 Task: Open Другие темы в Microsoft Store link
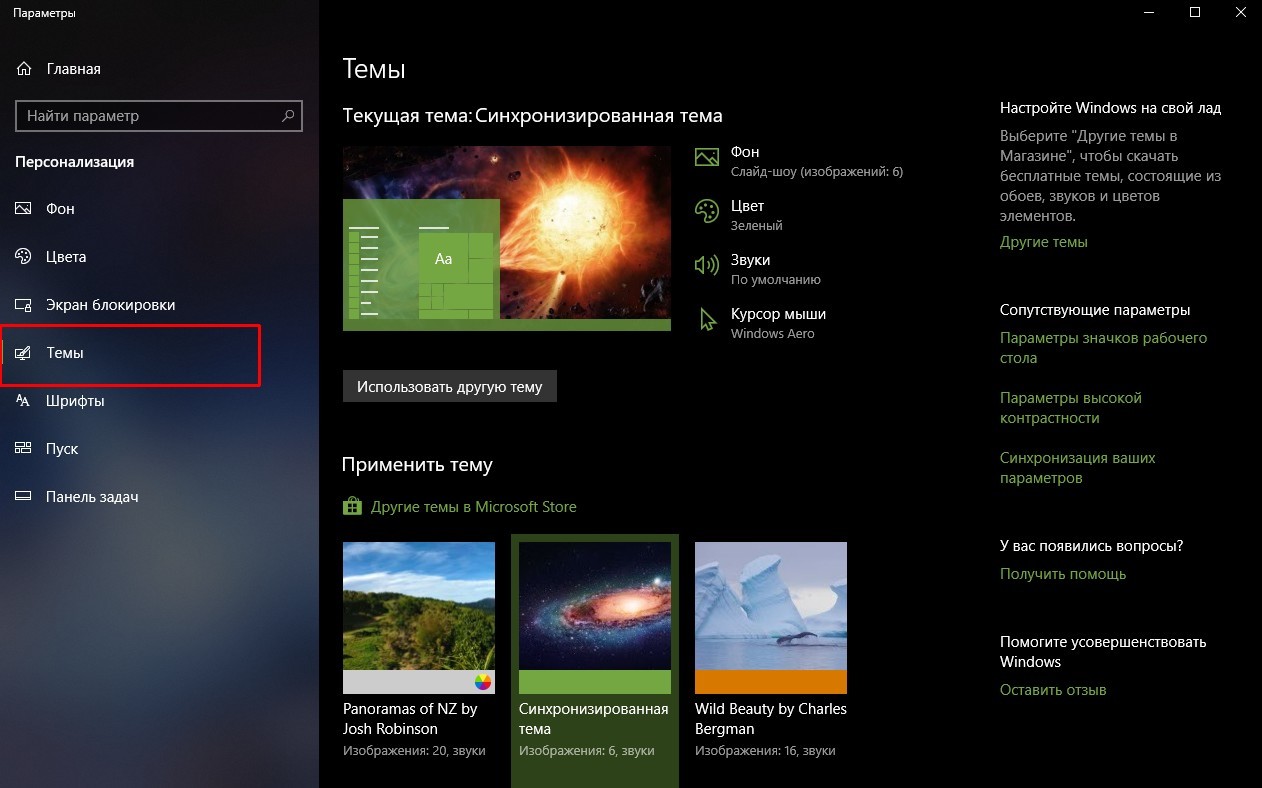tap(474, 507)
